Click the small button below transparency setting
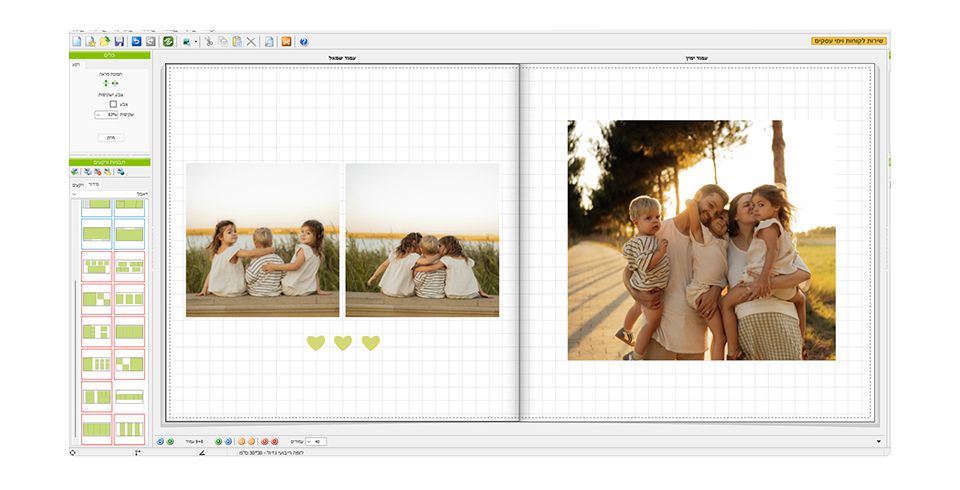 [x=111, y=138]
